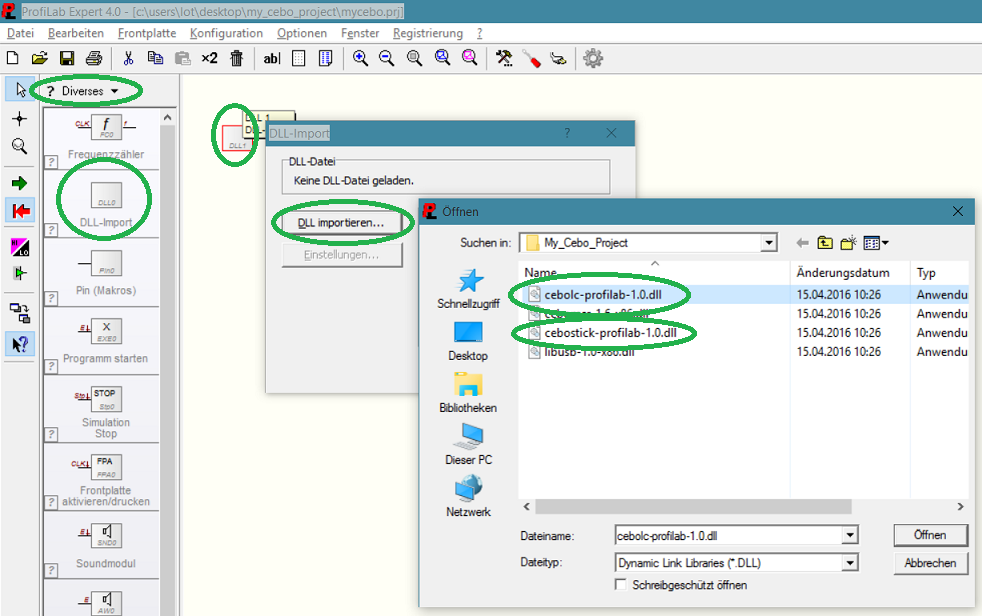Open the Bearbeiten menu
The height and width of the screenshot is (616, 982).
tap(76, 33)
